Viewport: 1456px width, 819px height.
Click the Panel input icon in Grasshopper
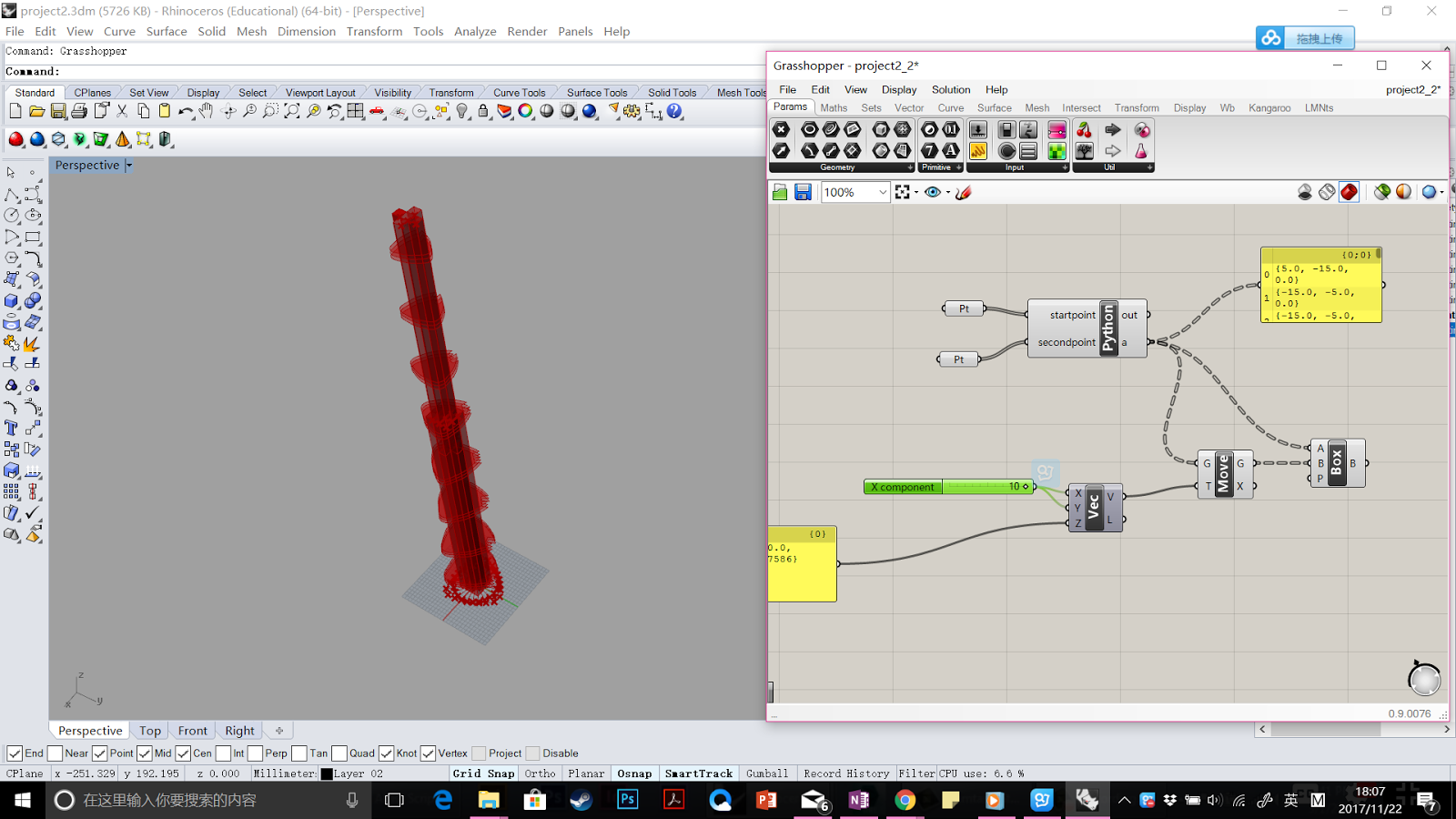(977, 150)
